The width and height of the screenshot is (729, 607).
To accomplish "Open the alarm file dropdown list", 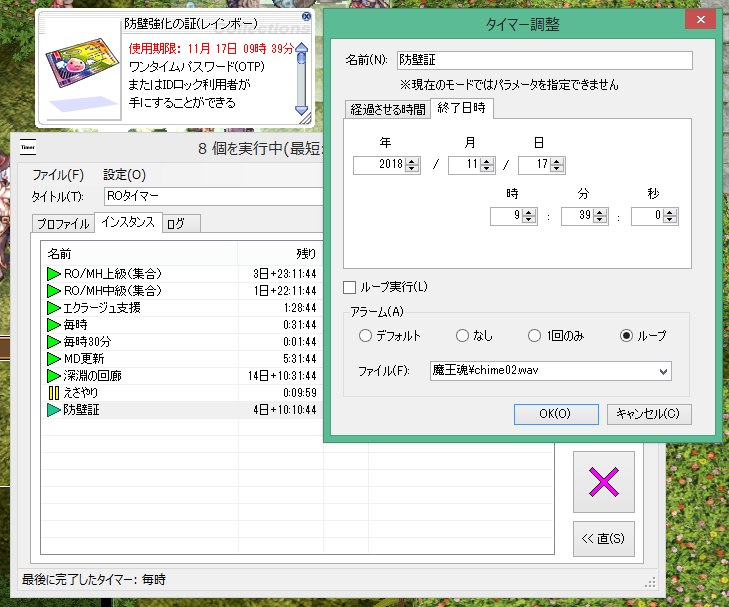I will 661,371.
